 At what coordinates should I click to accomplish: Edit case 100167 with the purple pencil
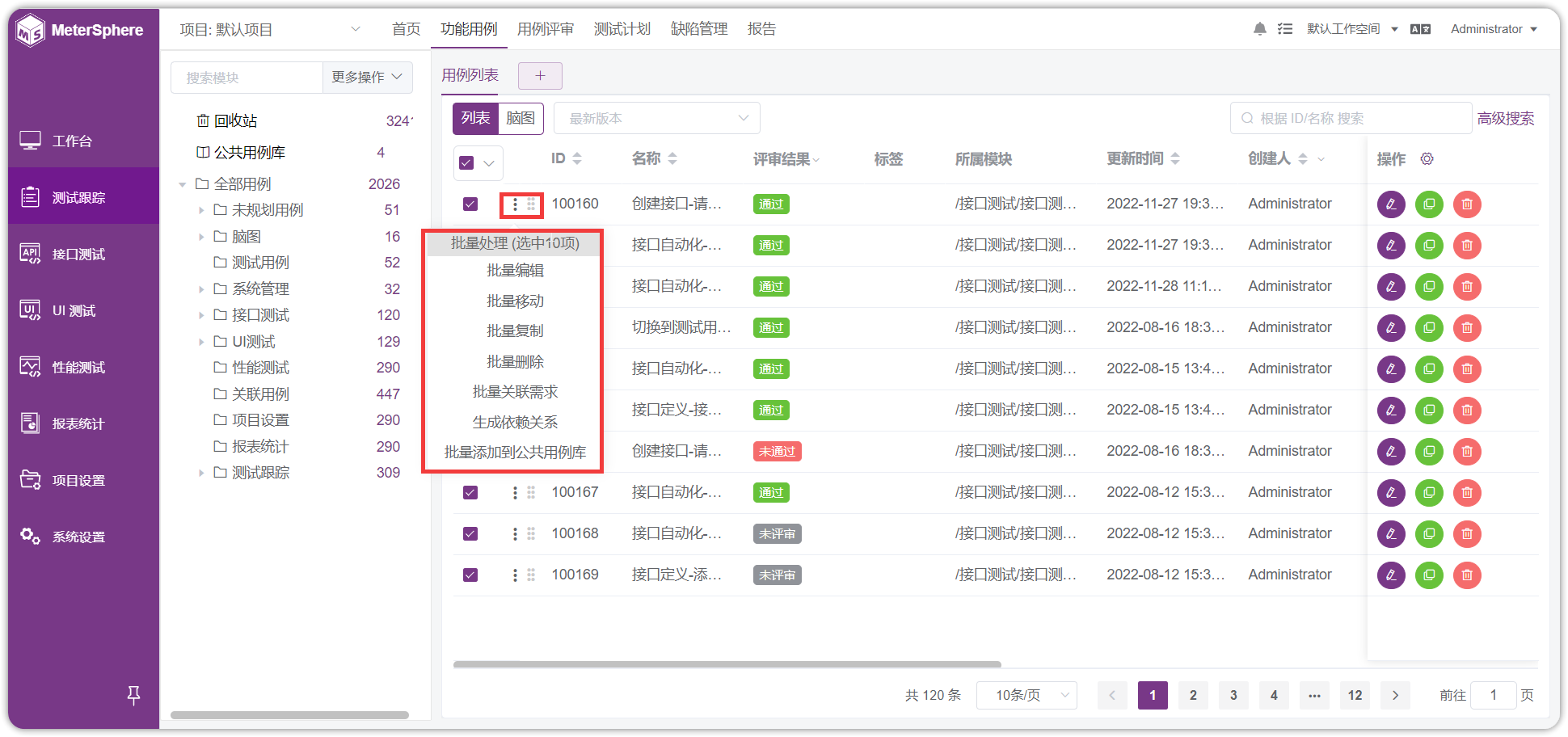(x=1391, y=493)
